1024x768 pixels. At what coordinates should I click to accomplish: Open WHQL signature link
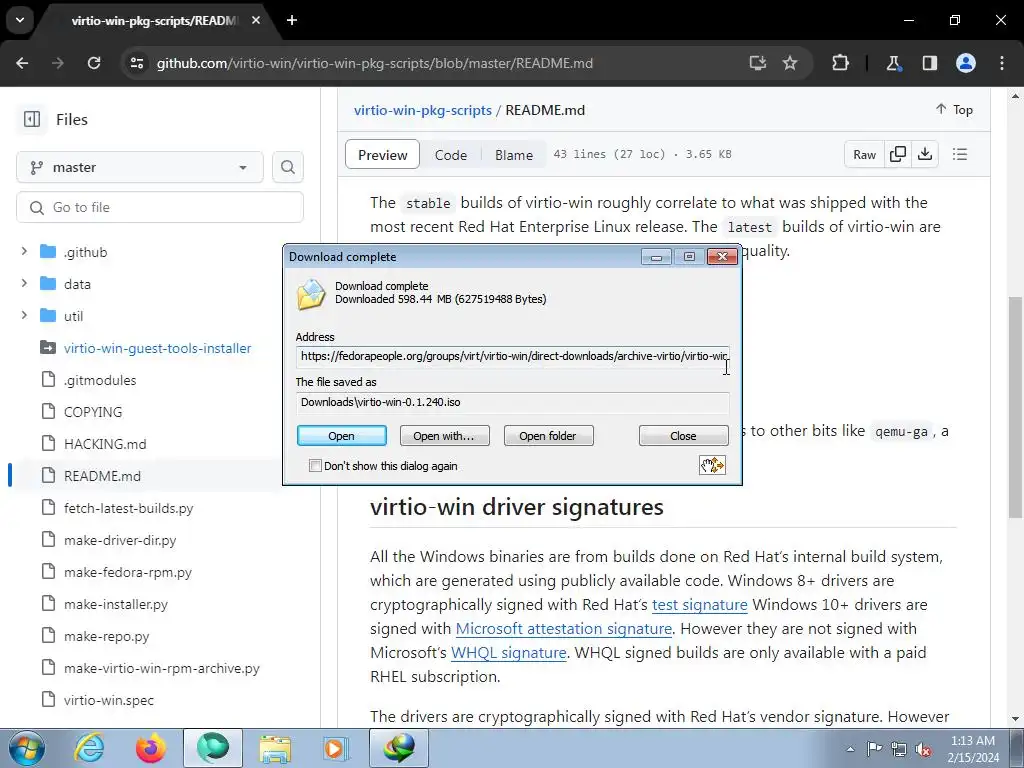(508, 653)
